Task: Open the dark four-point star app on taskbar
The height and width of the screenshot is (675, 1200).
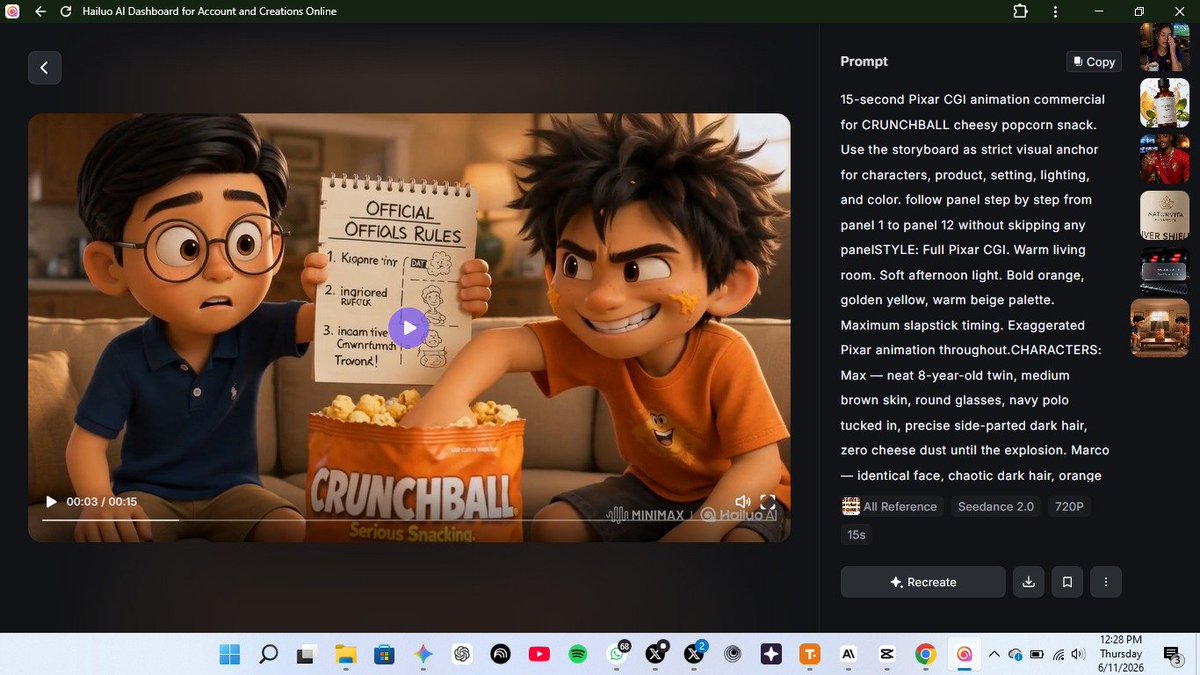Action: [771, 654]
